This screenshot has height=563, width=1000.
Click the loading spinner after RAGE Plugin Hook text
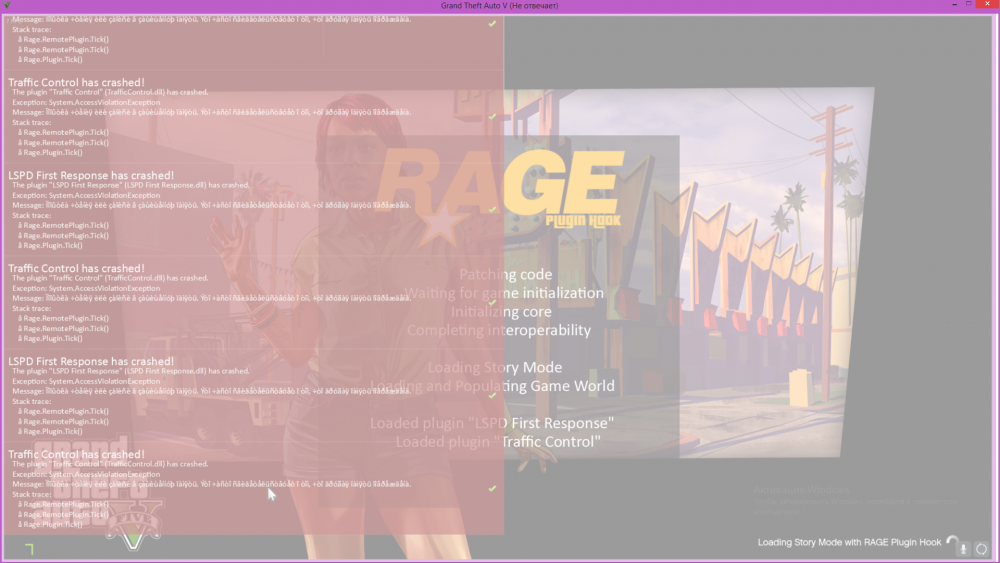pyautogui.click(x=952, y=541)
